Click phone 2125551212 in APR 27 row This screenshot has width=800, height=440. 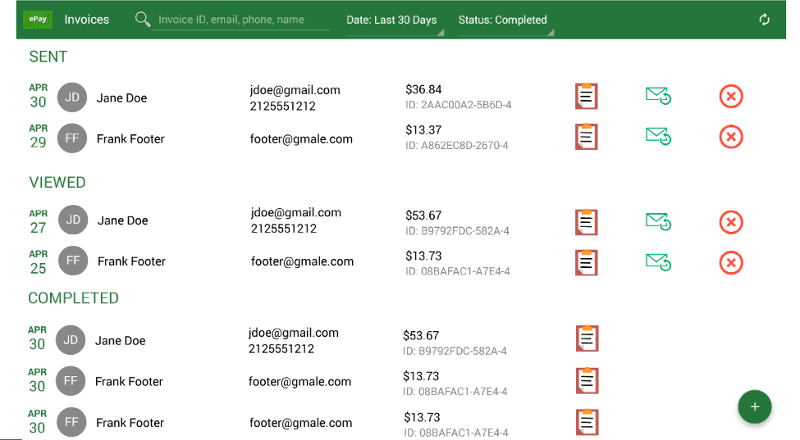click(284, 229)
